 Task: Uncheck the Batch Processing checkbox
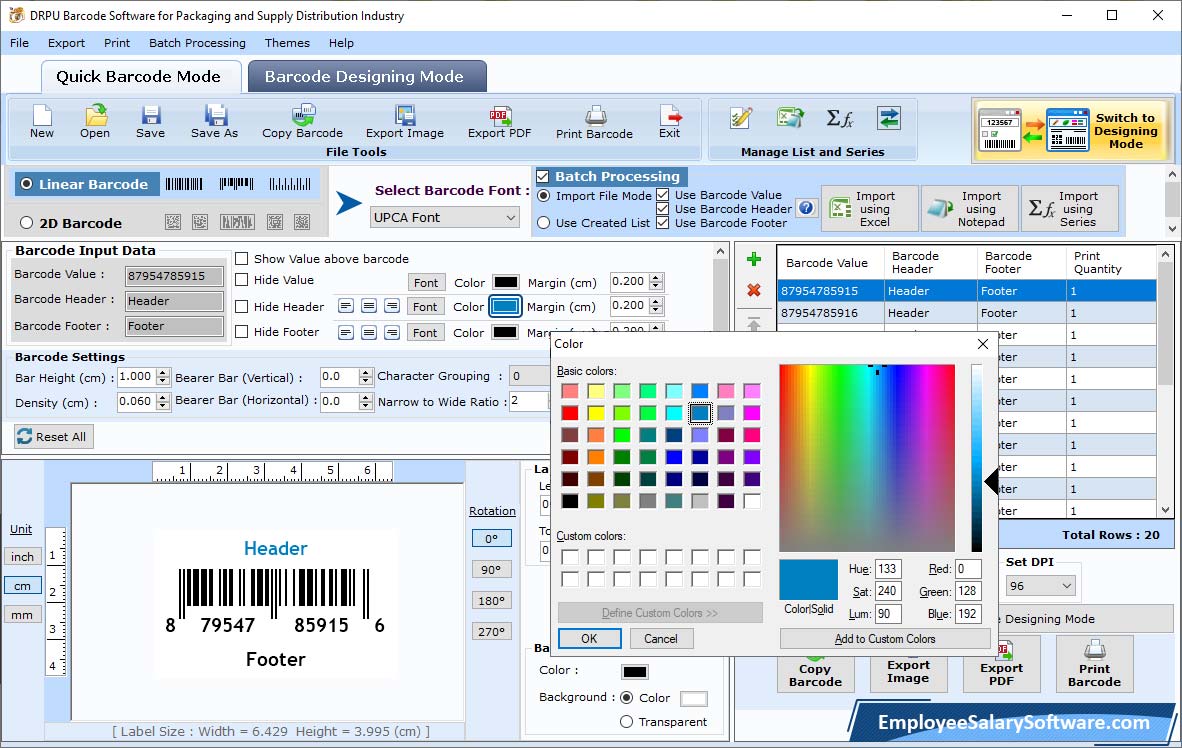coord(542,176)
